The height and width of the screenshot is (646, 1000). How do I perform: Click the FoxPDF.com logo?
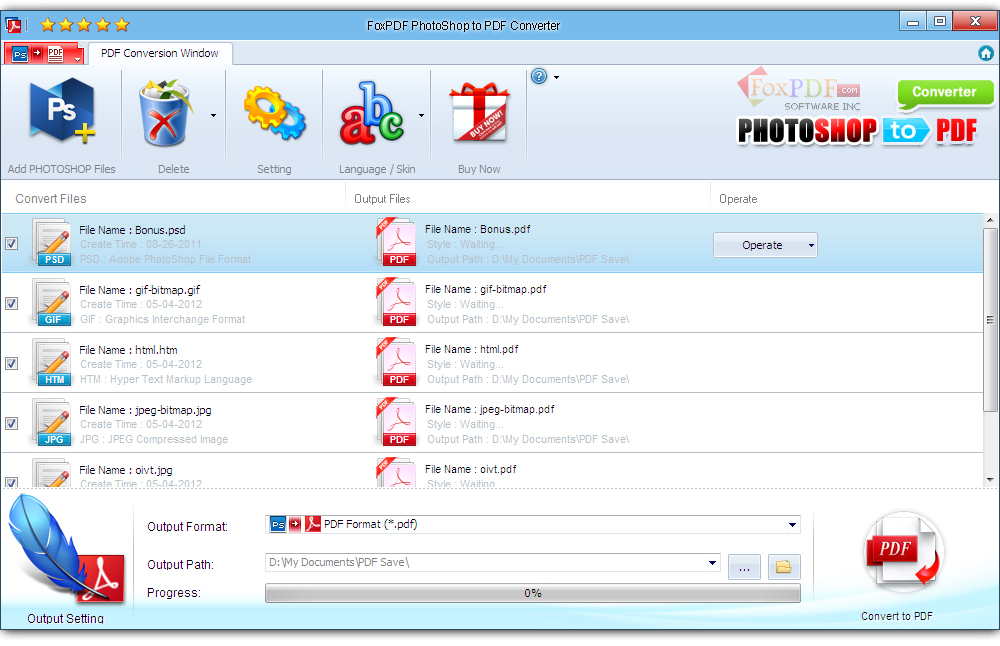799,89
